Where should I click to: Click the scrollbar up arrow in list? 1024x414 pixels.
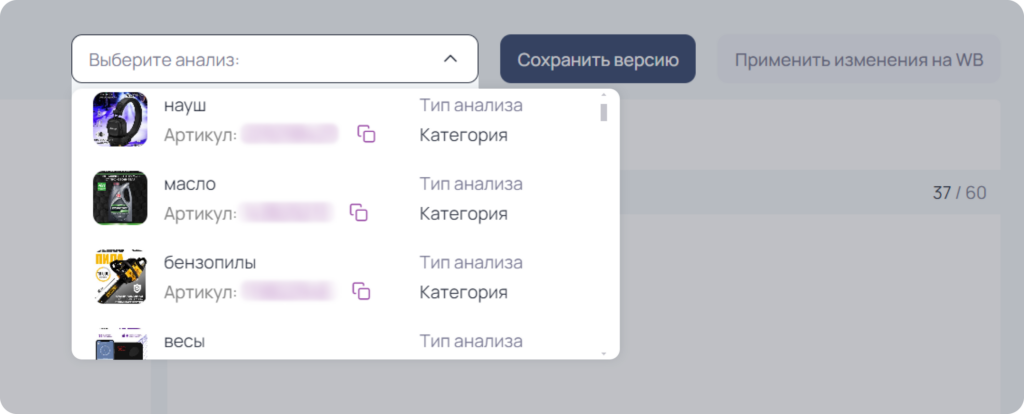[603, 95]
